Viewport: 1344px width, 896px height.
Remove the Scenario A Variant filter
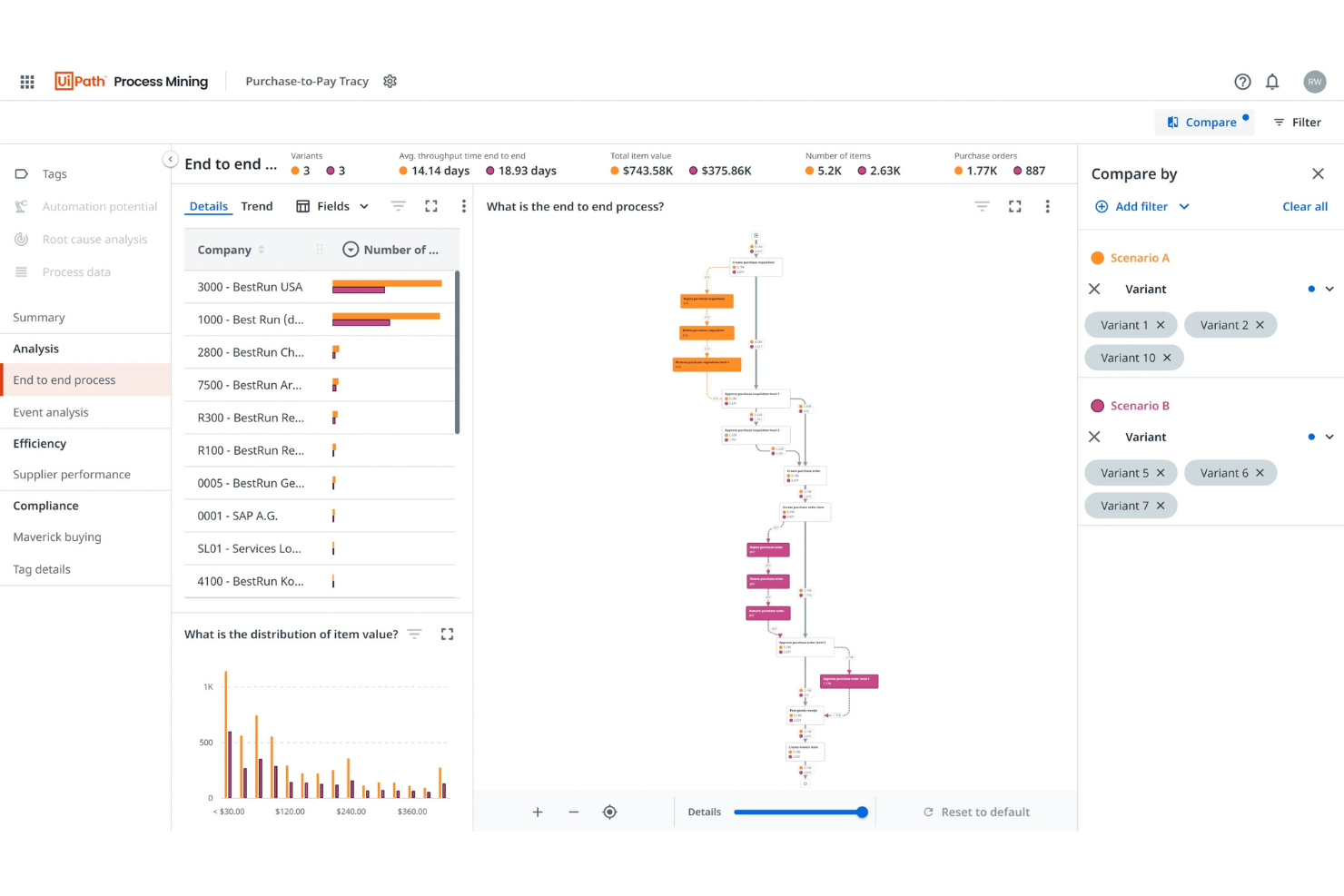pyautogui.click(x=1094, y=289)
